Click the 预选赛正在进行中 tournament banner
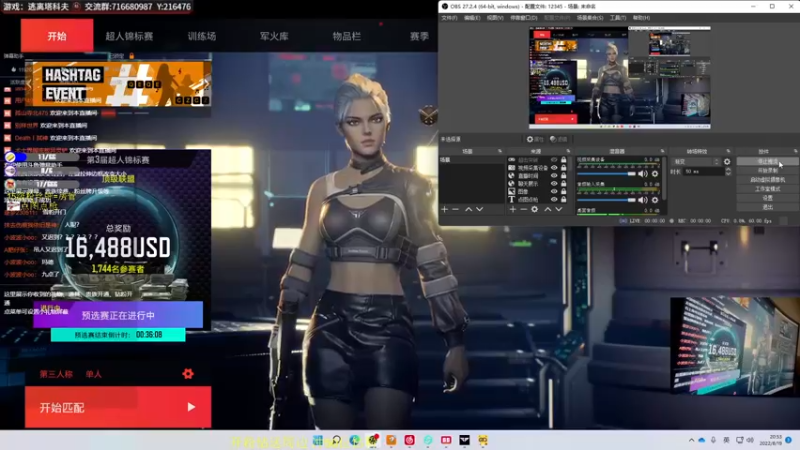This screenshot has height=450, width=800. point(118,315)
